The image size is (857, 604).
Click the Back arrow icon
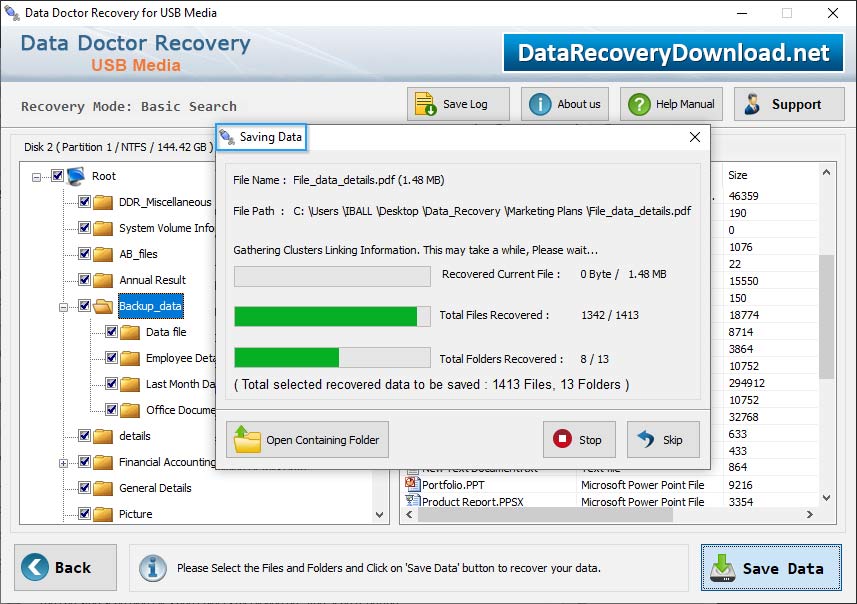(x=35, y=567)
